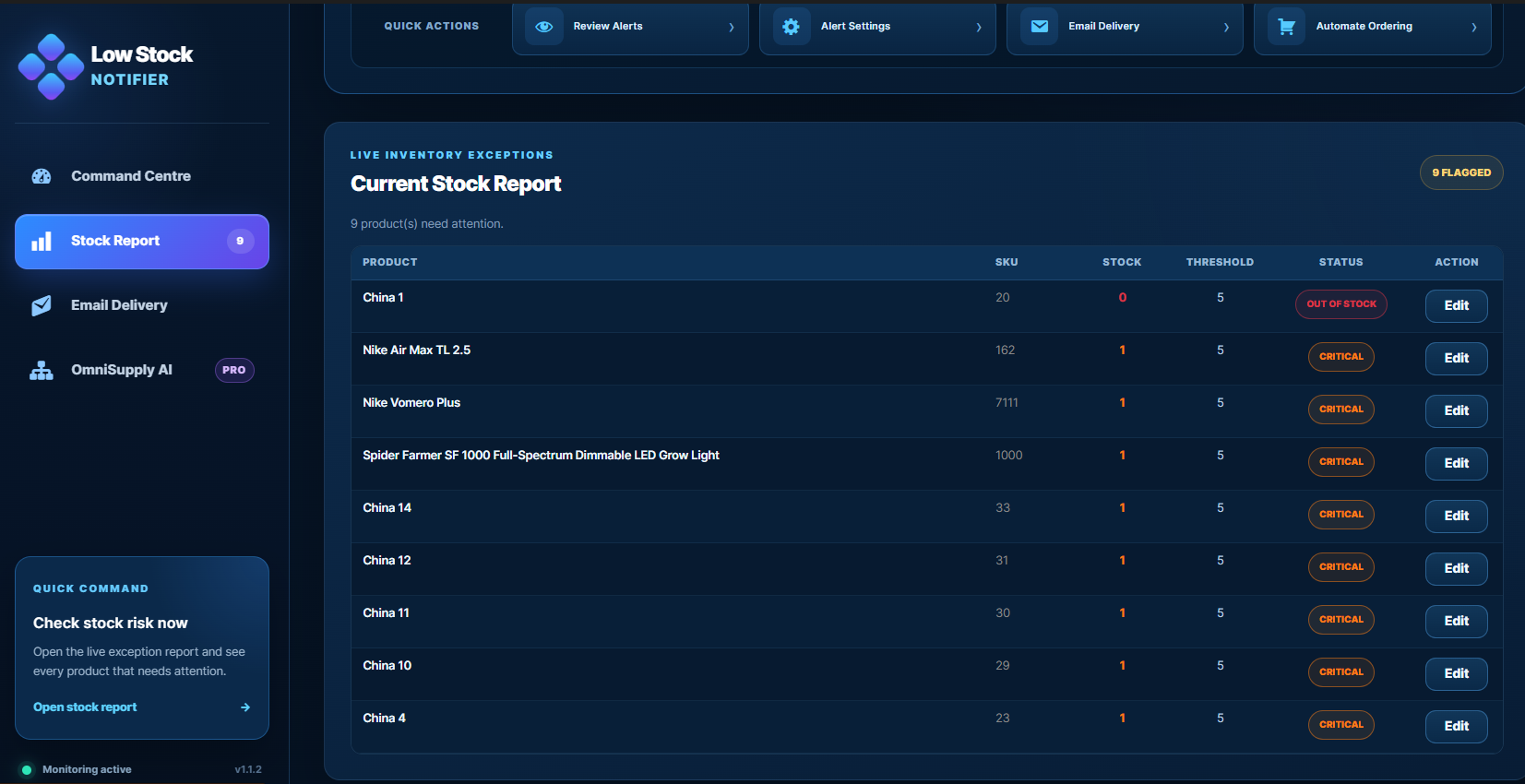Click the Email Delivery envelope icon
The image size is (1525, 784).
pyautogui.click(x=1040, y=27)
